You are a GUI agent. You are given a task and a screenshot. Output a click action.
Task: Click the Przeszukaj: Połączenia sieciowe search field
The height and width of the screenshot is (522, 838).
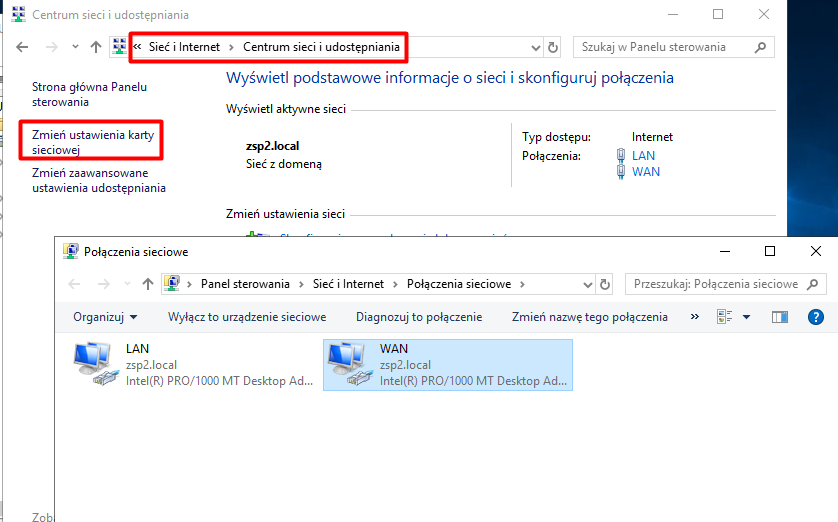point(715,284)
